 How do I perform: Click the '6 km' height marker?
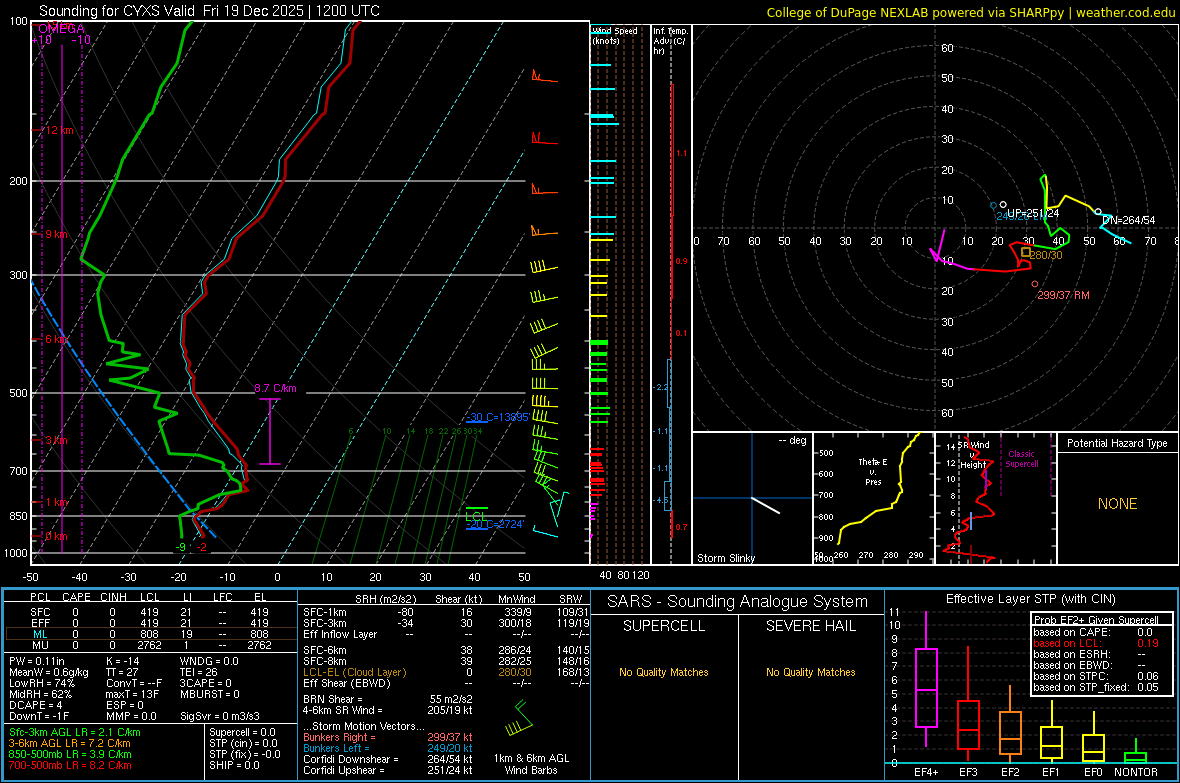pyautogui.click(x=58, y=340)
